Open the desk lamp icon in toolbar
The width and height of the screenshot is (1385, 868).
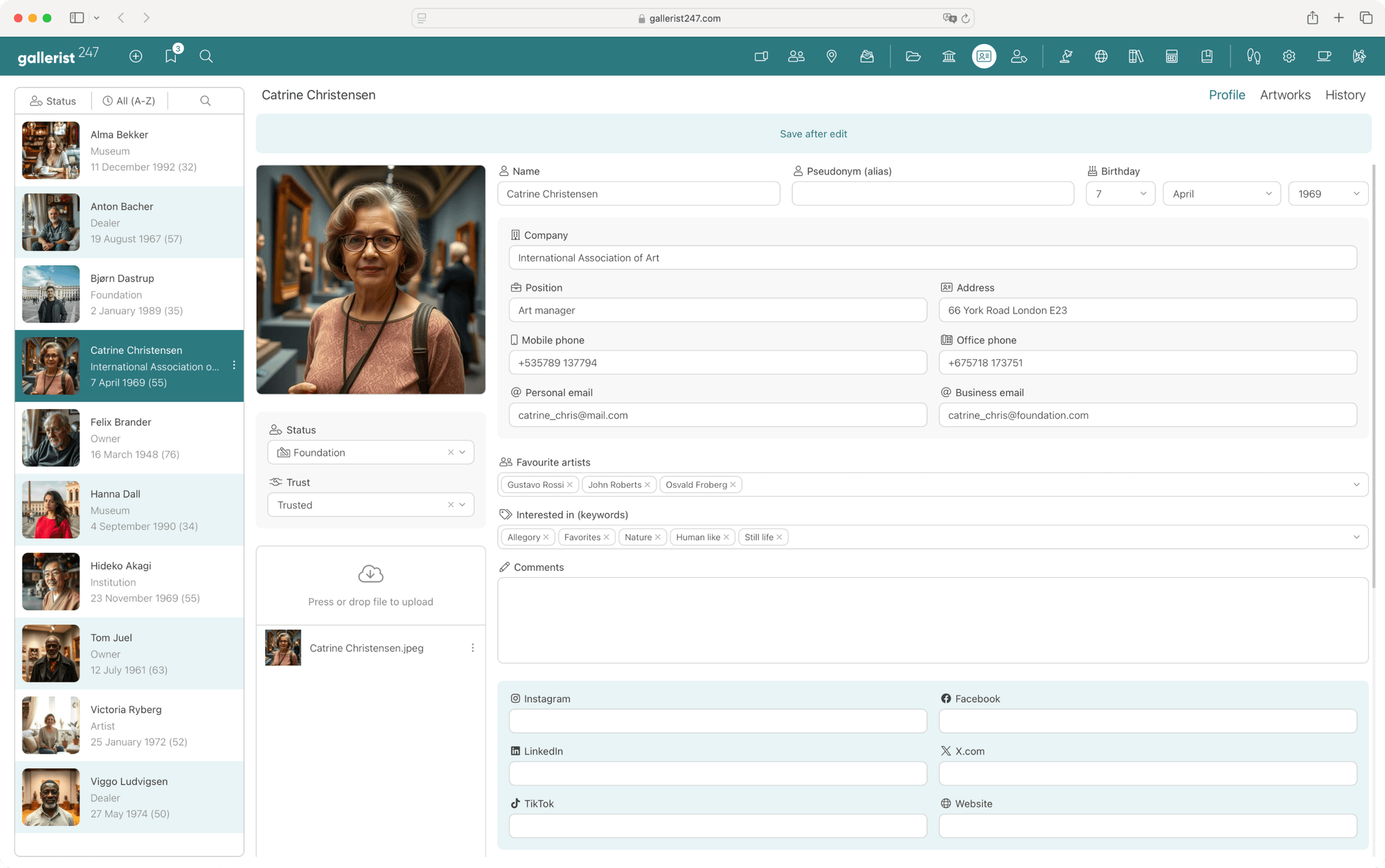click(x=1066, y=56)
